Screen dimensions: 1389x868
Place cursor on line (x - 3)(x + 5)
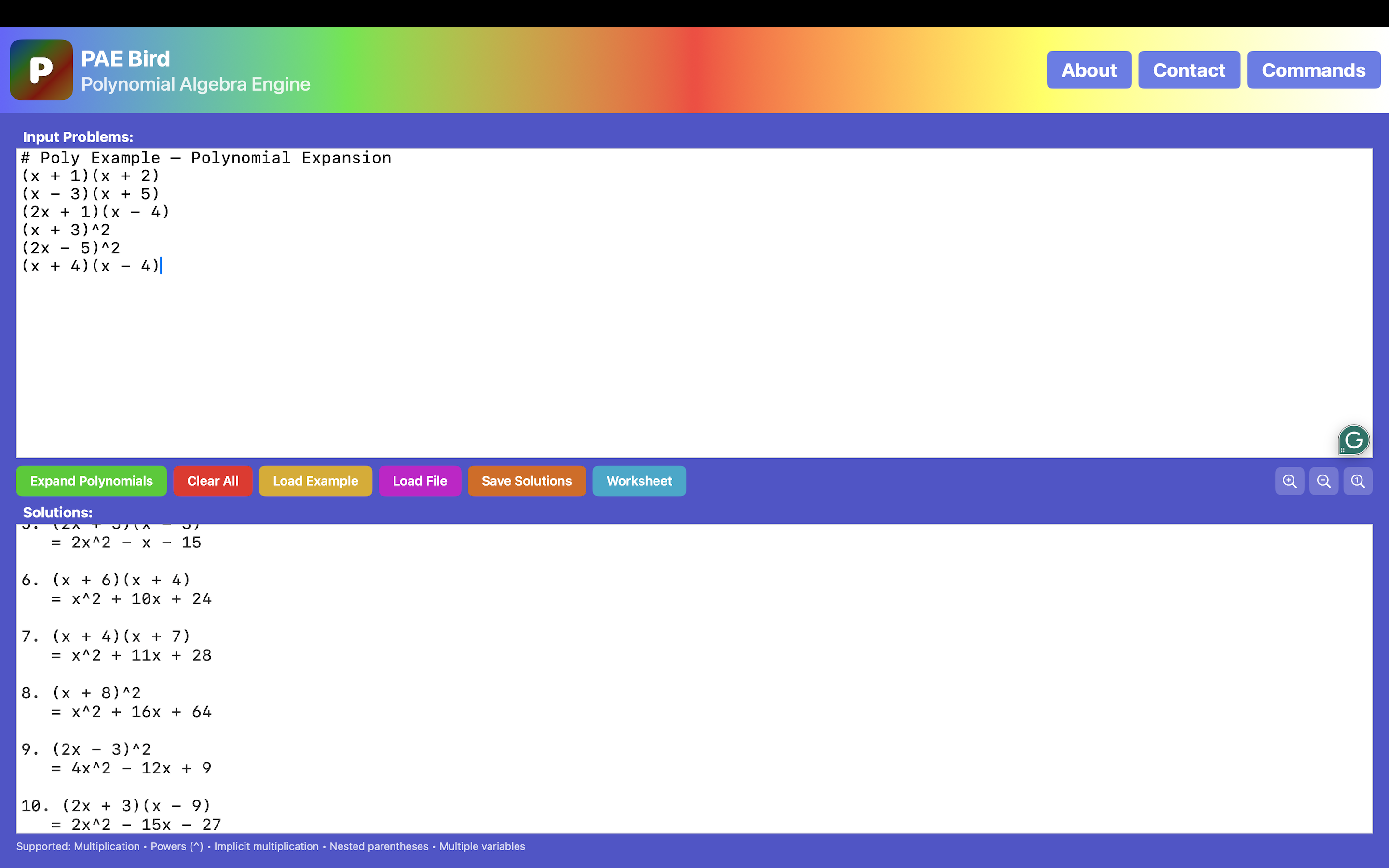point(90,194)
